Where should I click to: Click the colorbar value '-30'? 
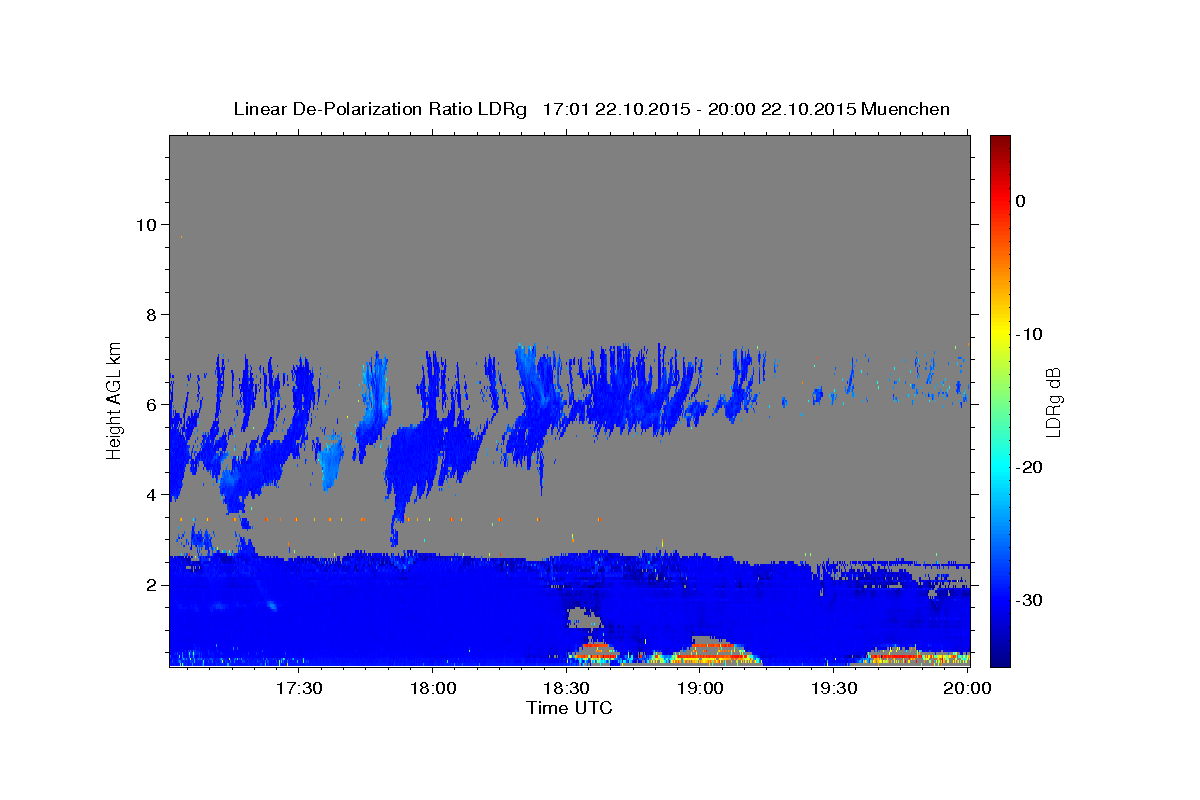pos(1030,600)
